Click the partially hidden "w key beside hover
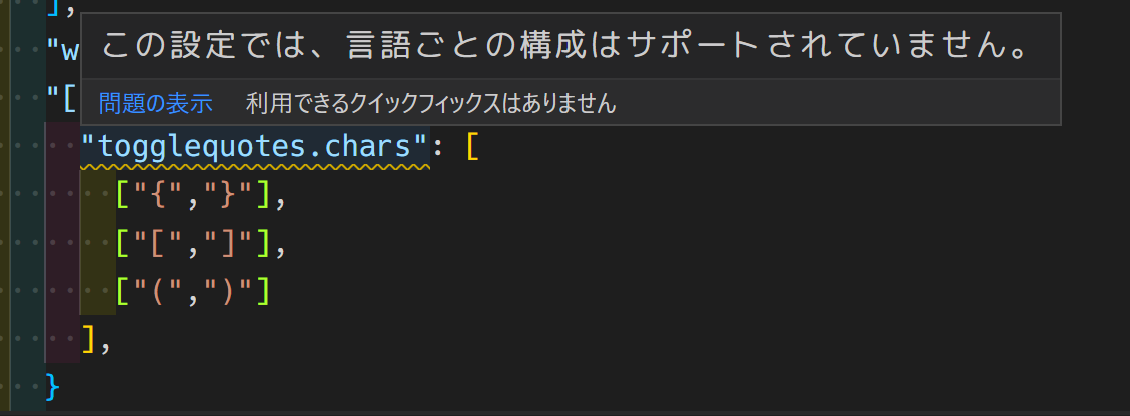The height and width of the screenshot is (416, 1130). 63,52
